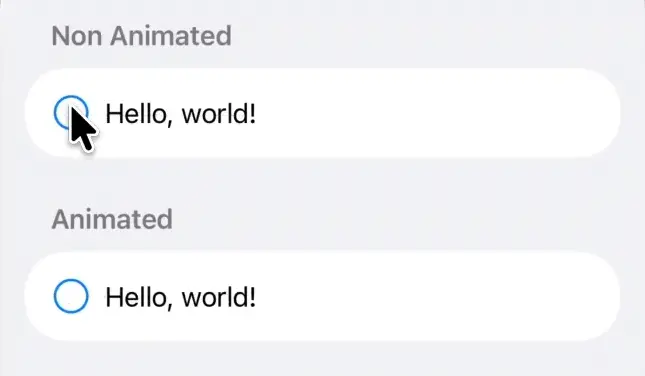Mark the first Hello, world! item complete

71,112
